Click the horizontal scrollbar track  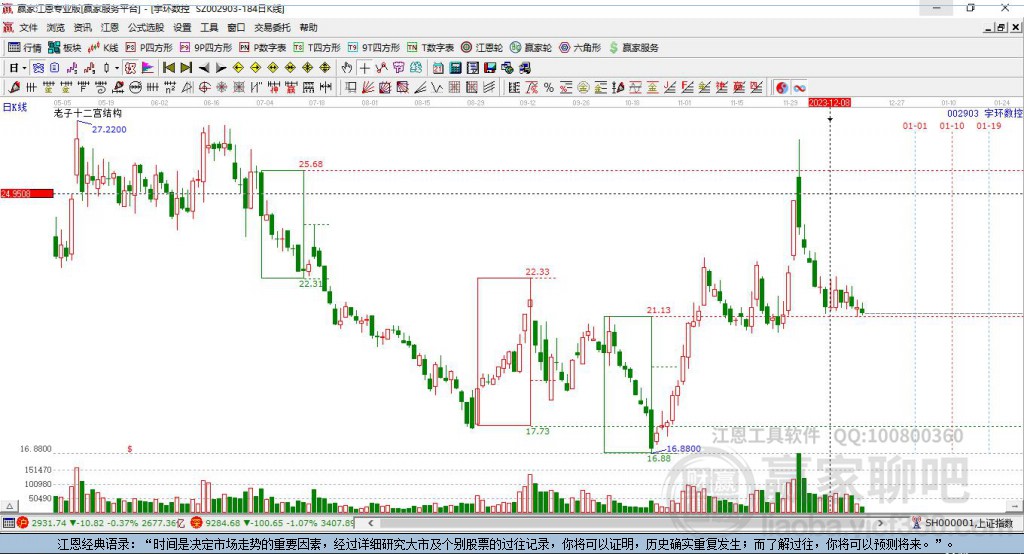point(626,523)
